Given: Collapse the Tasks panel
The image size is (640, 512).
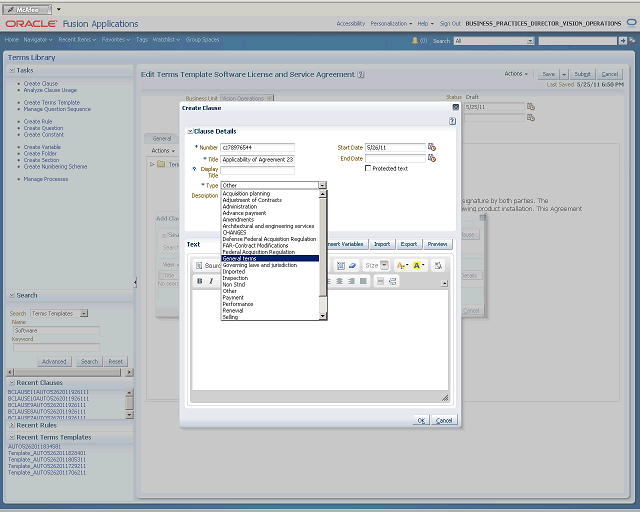Looking at the screenshot, I should click(12, 70).
